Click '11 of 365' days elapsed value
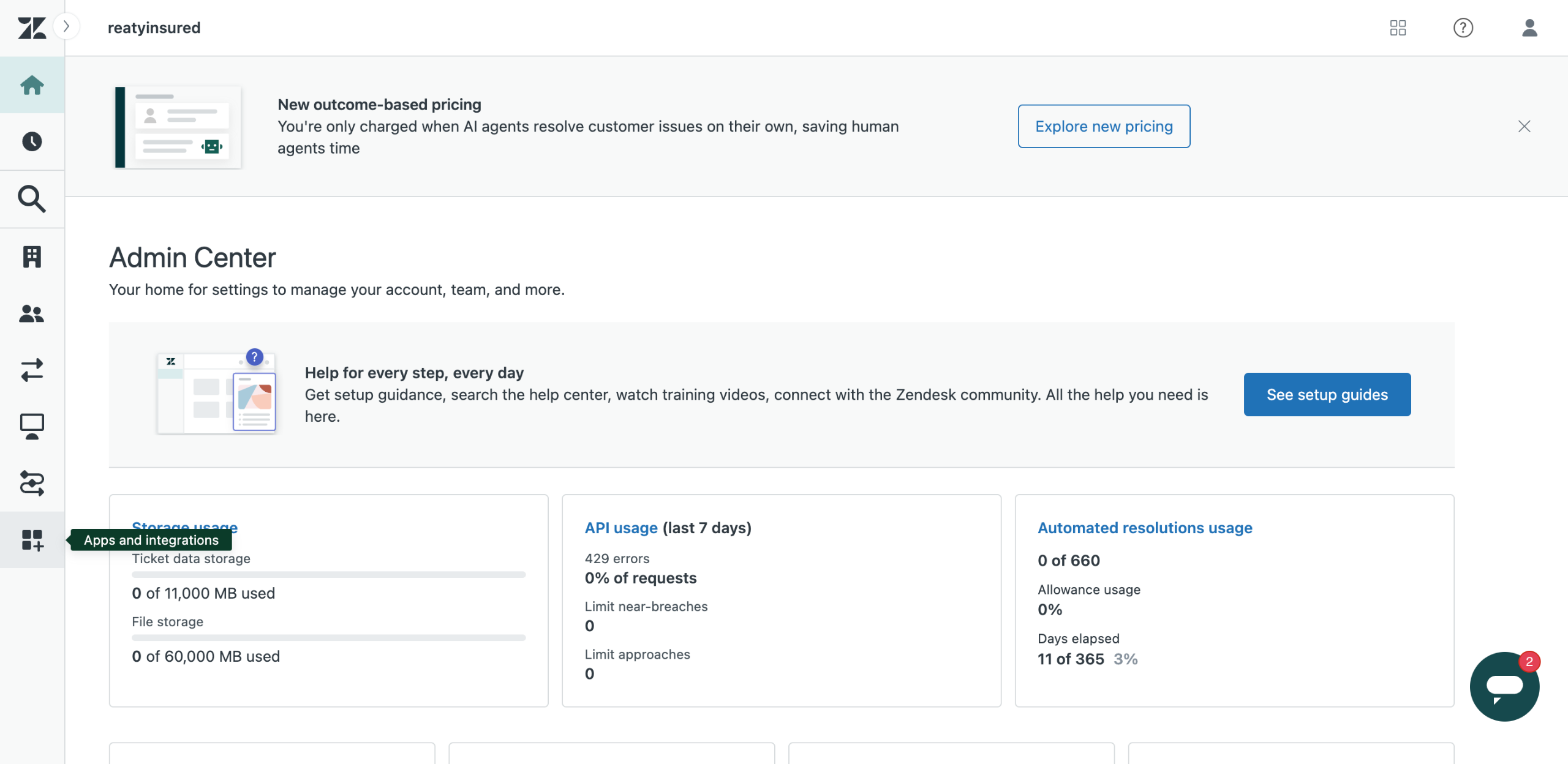Image resolution: width=1568 pixels, height=764 pixels. coord(1071,659)
